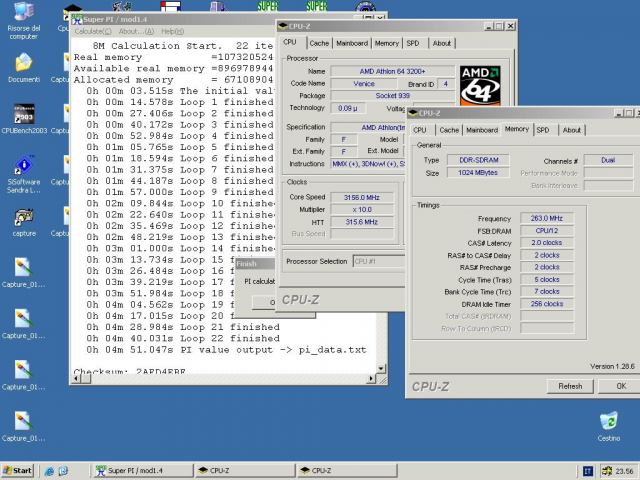640x480 pixels.
Task: Click the DRAM Idle Timer 256 clocks value
Action: [547, 304]
